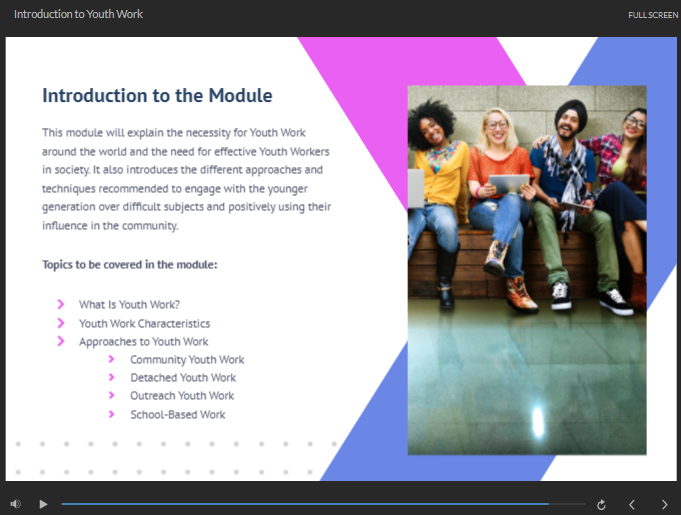Click the Introduction to the Module heading
This screenshot has height=515, width=681.
(x=157, y=96)
